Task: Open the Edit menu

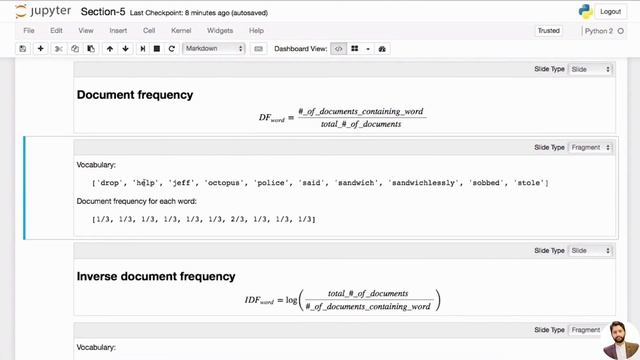Action: point(56,31)
